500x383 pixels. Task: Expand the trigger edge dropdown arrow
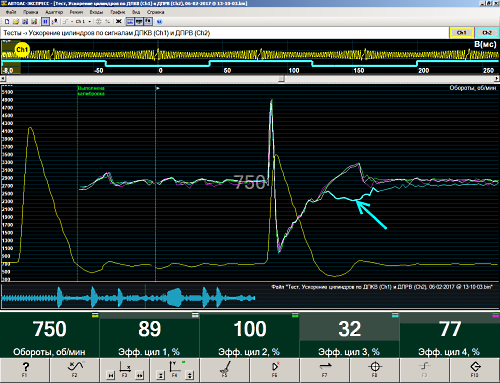72,22
